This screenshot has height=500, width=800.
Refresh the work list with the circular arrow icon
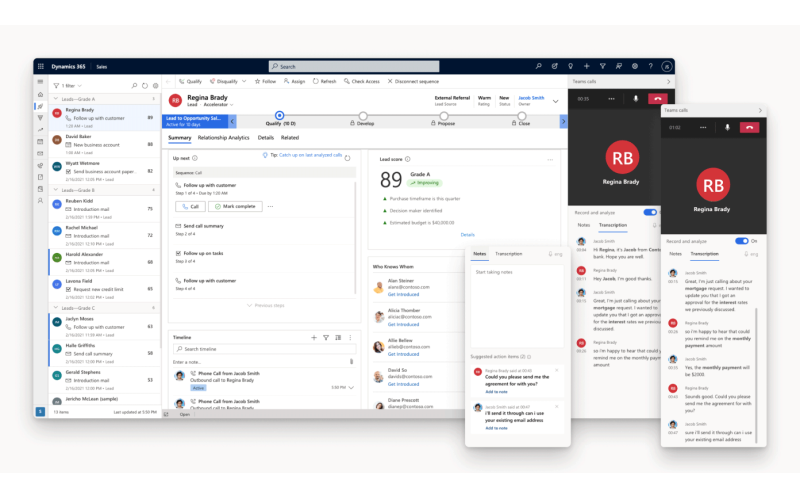145,86
